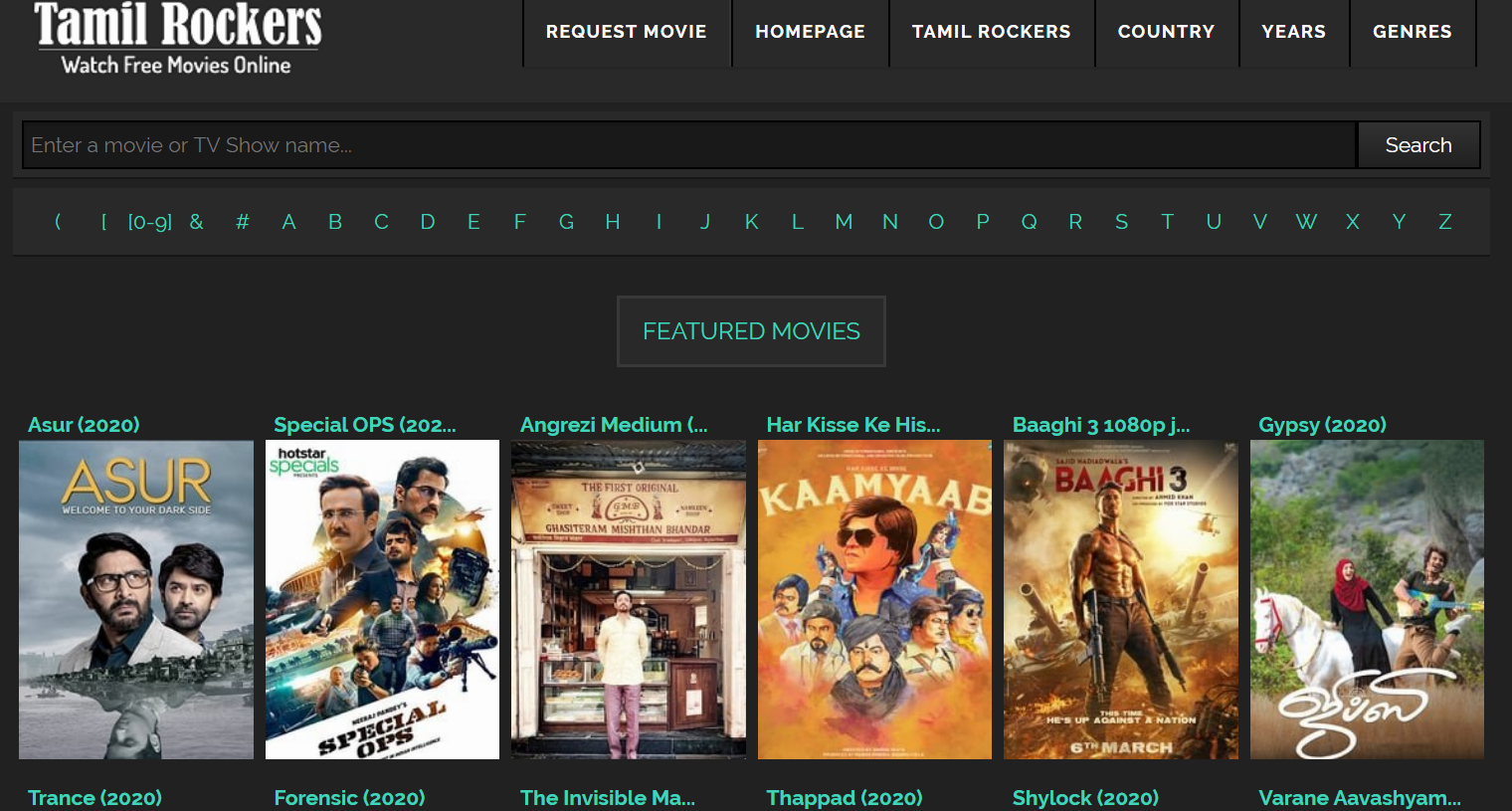
Task: Open the Thappad (2020) title link
Action: pos(845,798)
